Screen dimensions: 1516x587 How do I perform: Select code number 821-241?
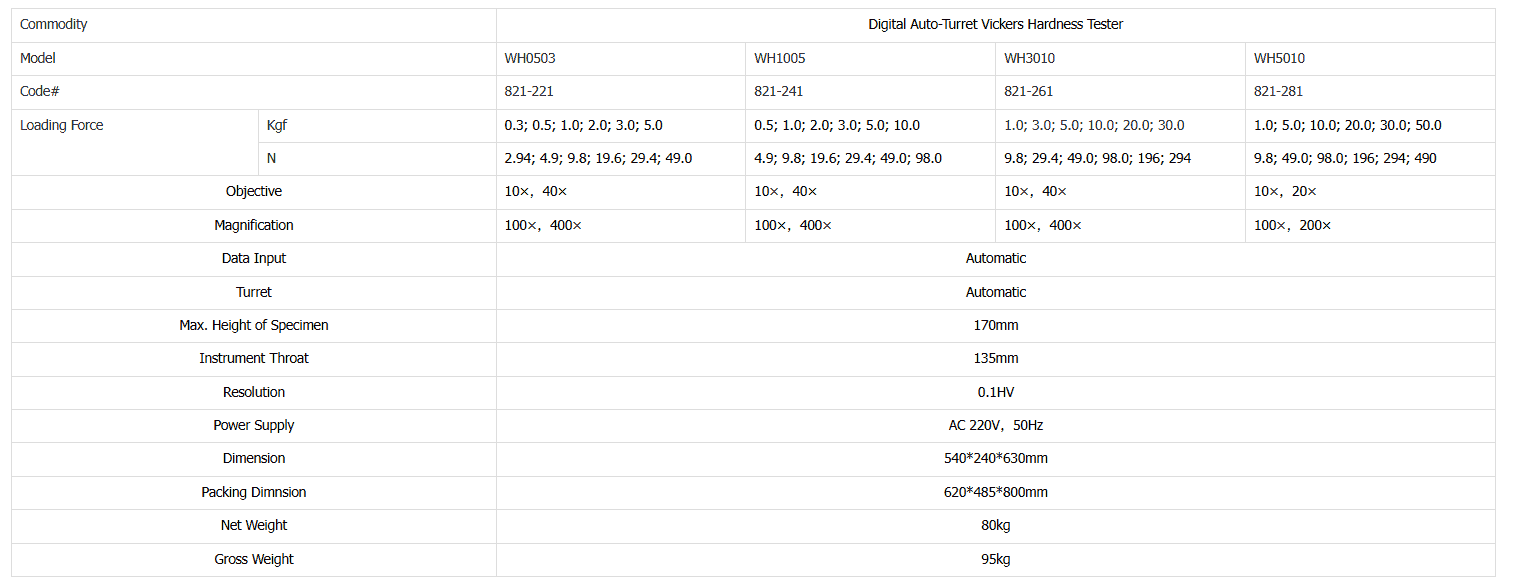779,92
